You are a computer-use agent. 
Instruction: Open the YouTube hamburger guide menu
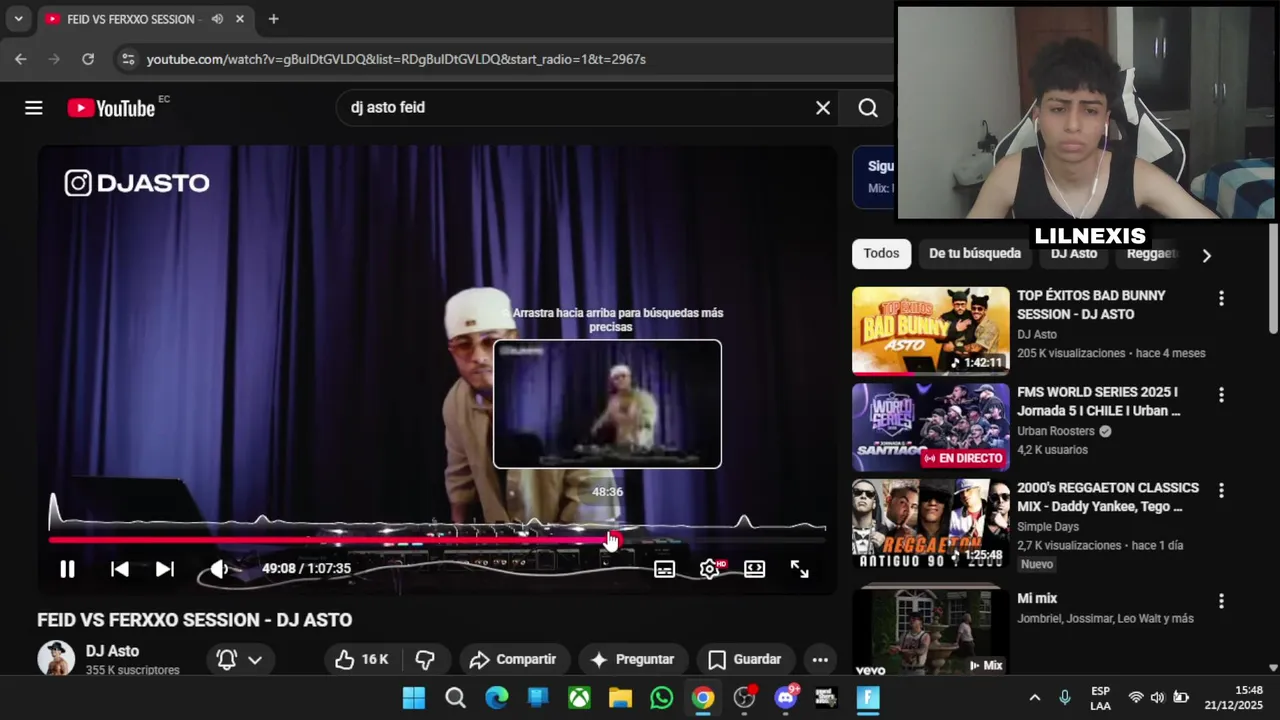34,108
